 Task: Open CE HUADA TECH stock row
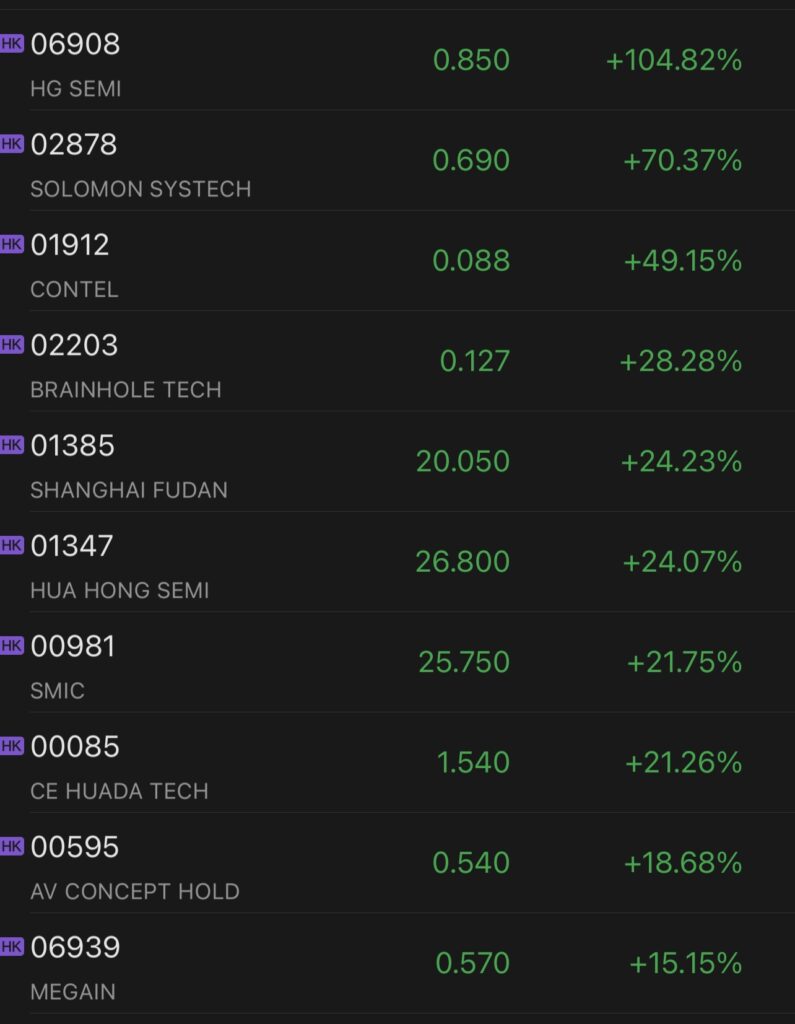[x=119, y=791]
